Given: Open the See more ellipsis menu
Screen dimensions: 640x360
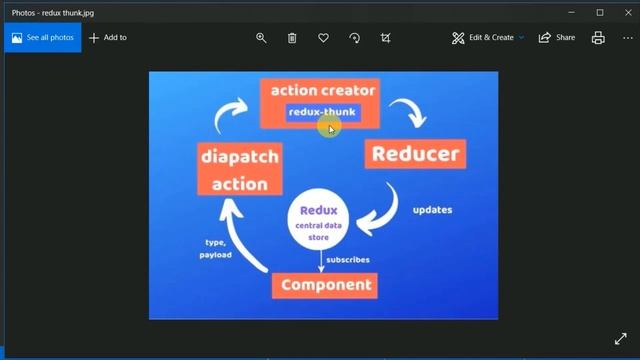Looking at the screenshot, I should point(628,38).
